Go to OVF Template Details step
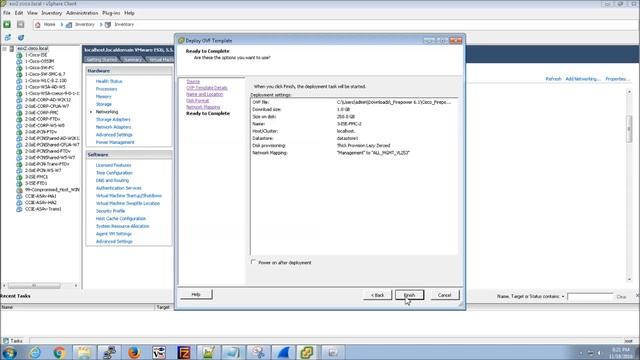The image size is (640, 360). coord(207,88)
